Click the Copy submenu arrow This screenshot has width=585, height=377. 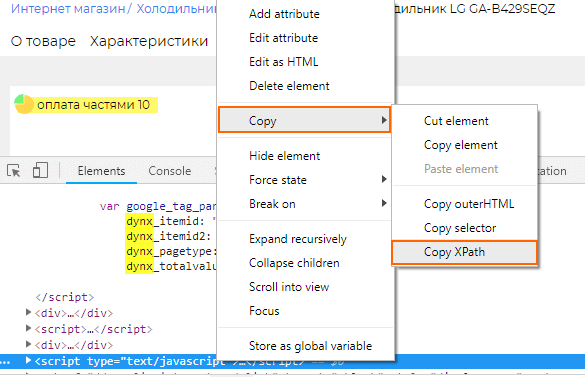[384, 120]
